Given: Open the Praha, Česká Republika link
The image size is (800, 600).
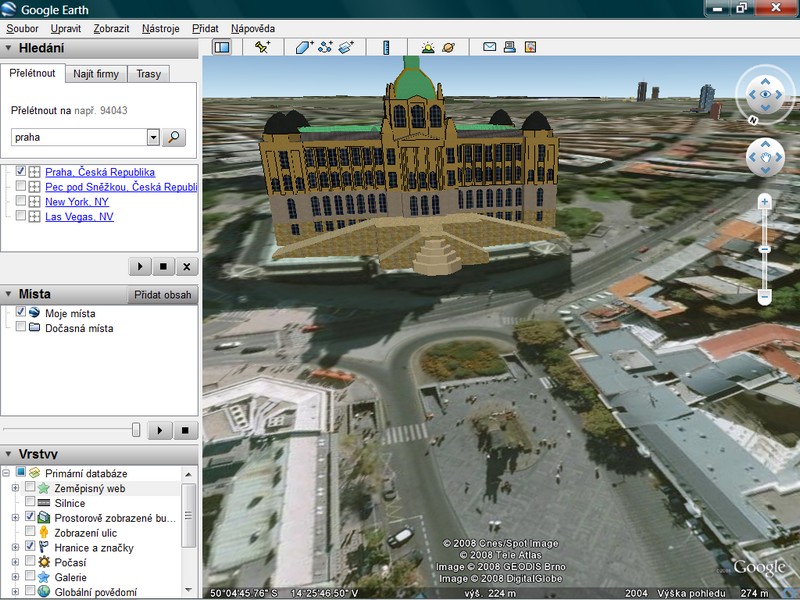Looking at the screenshot, I should tap(100, 172).
